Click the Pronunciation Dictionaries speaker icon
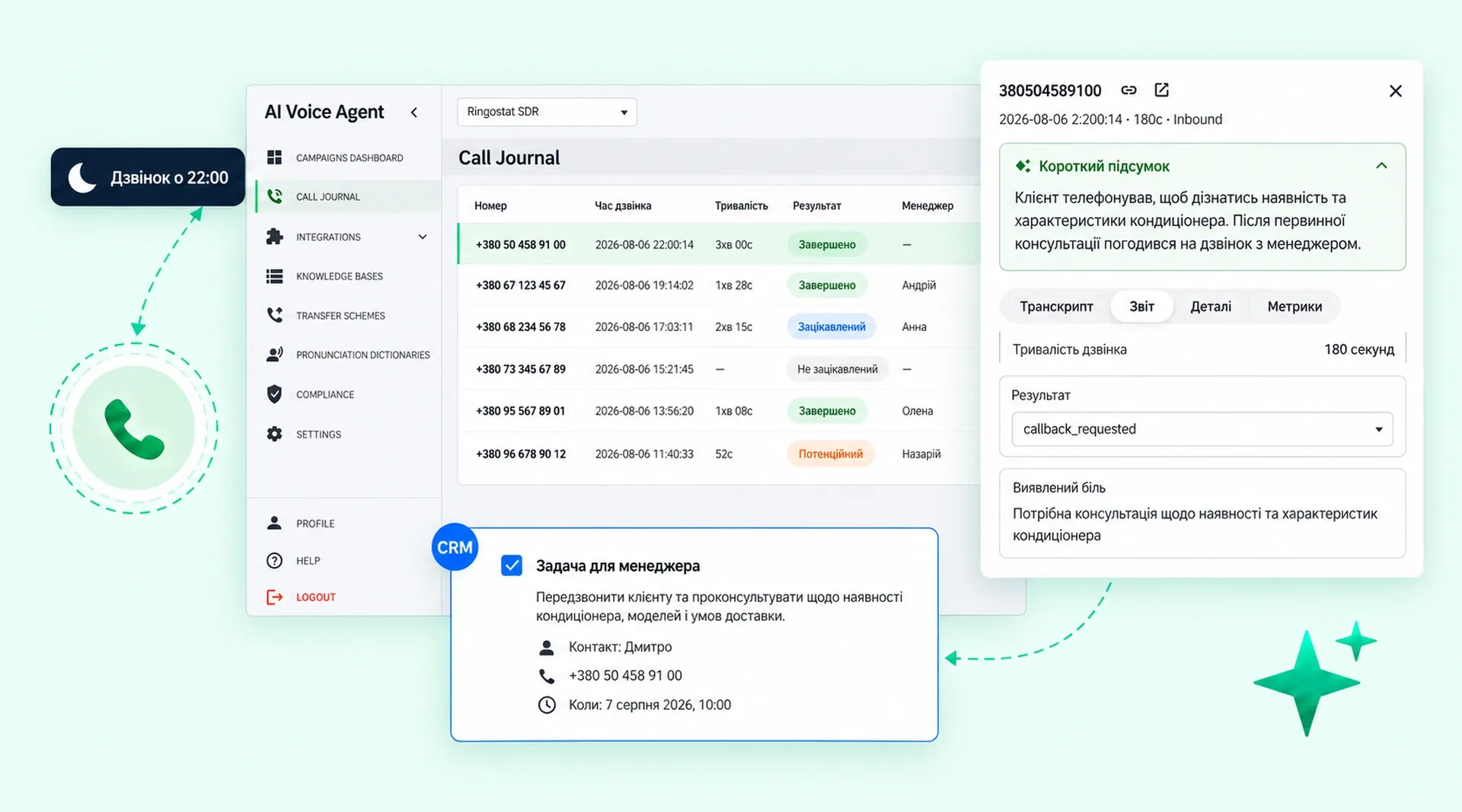This screenshot has height=812, width=1462. 275,355
